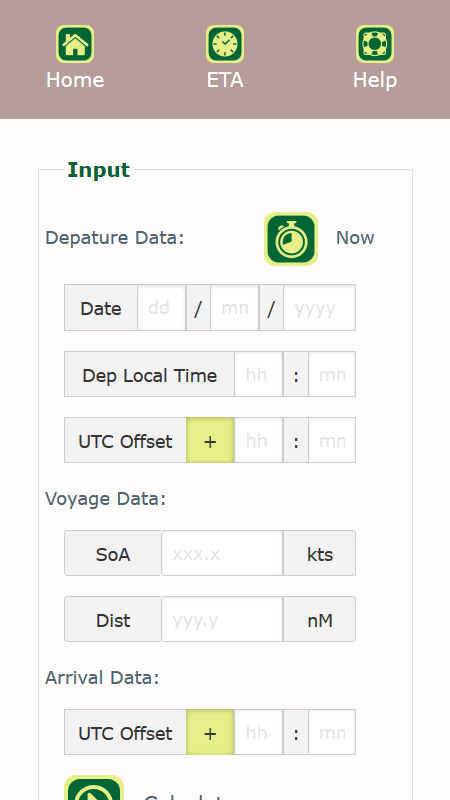Click the stopwatch Now icon
450x800 pixels.
click(x=291, y=239)
